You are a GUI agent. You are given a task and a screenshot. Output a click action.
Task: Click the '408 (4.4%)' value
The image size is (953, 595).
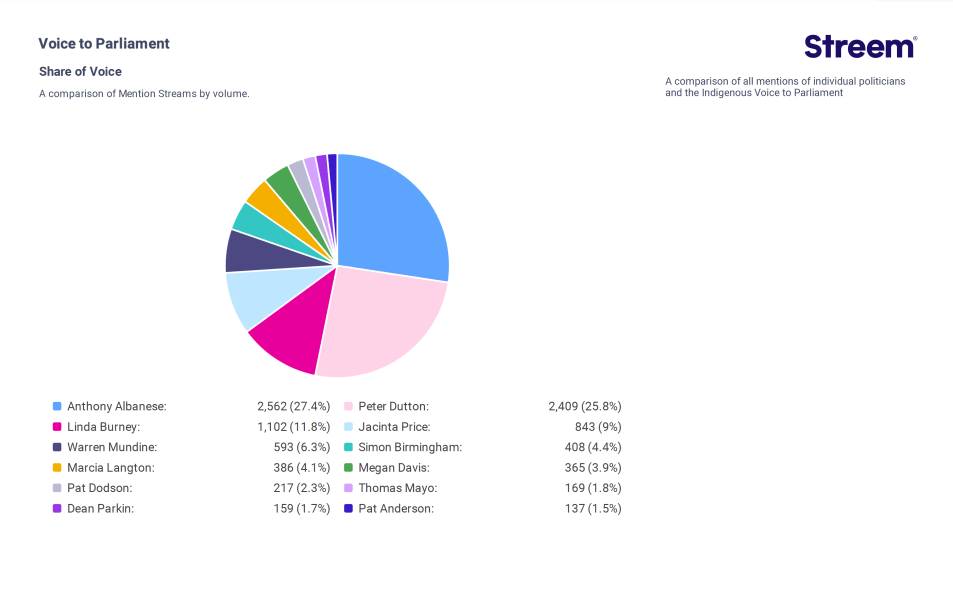click(x=593, y=447)
